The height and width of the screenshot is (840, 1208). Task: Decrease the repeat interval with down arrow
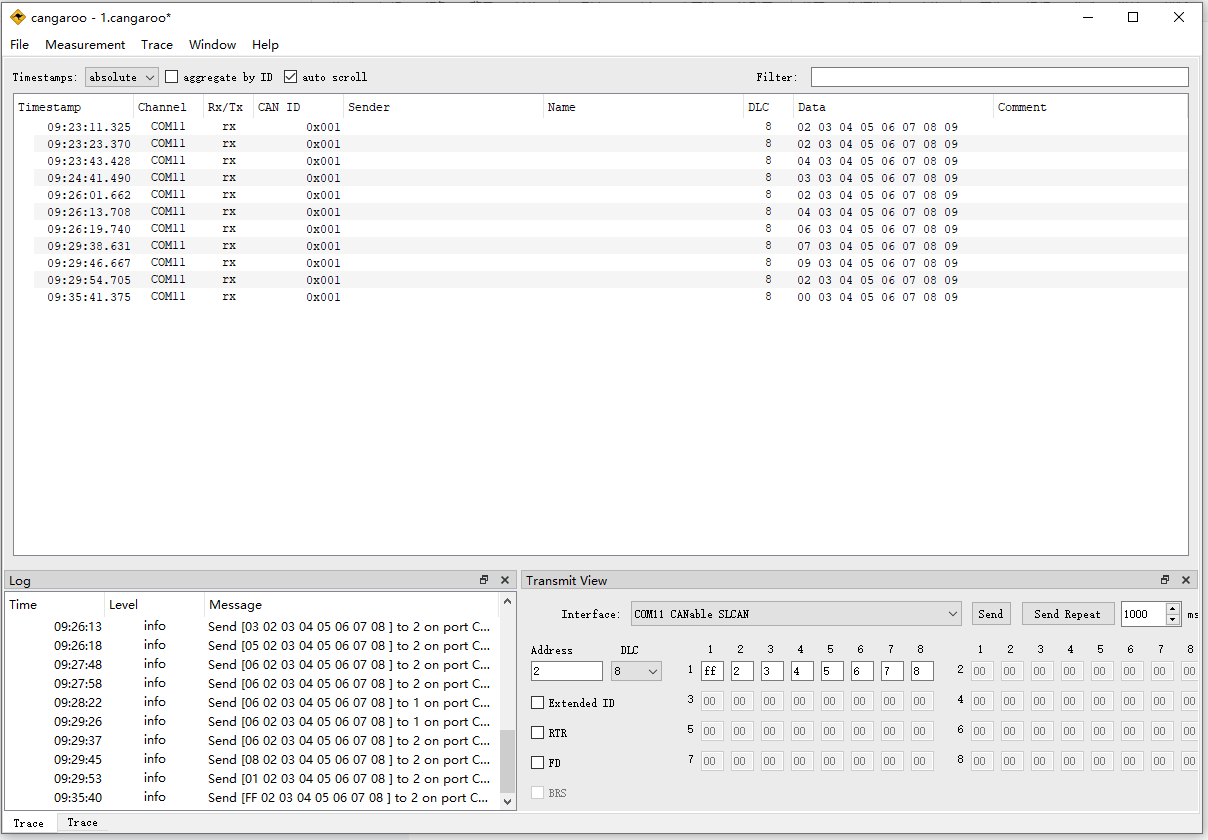coord(1173,620)
